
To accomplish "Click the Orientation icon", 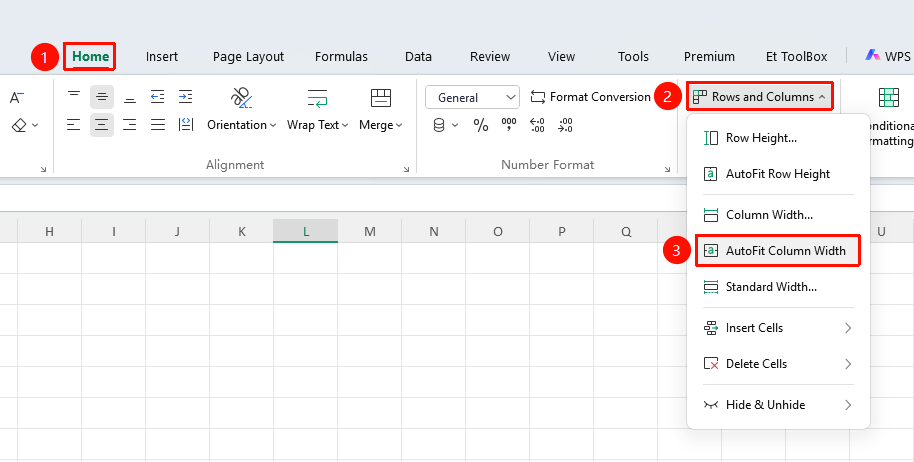I will (x=241, y=97).
